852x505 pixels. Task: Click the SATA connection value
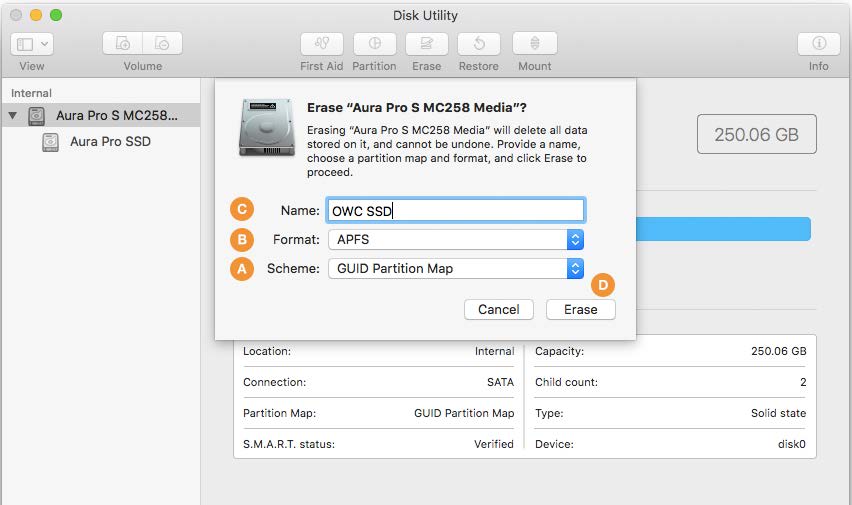click(500, 382)
